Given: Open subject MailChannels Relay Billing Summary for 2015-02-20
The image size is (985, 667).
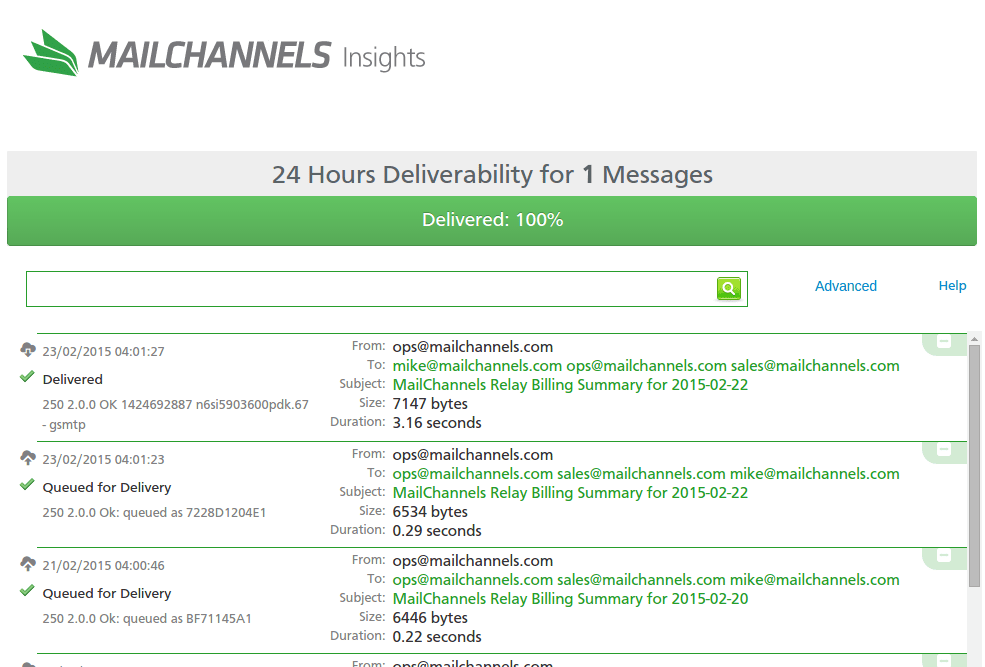Looking at the screenshot, I should pos(570,599).
